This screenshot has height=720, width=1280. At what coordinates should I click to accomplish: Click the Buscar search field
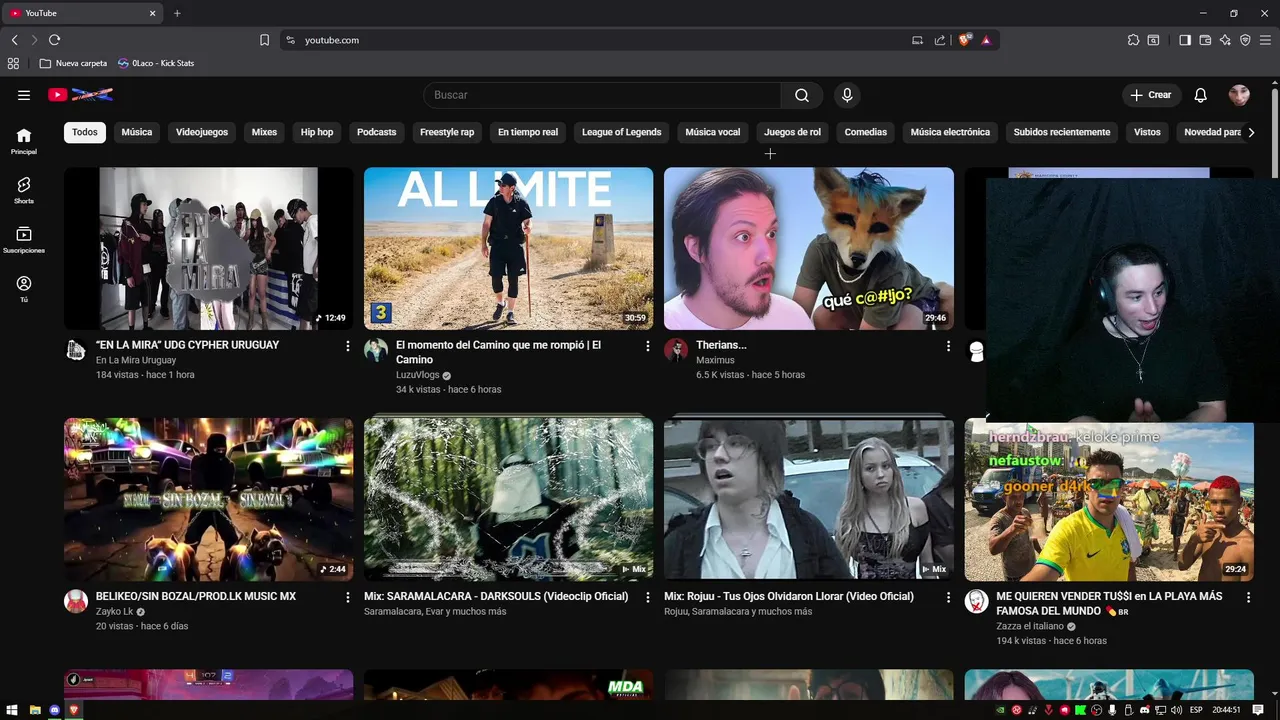pyautogui.click(x=603, y=95)
